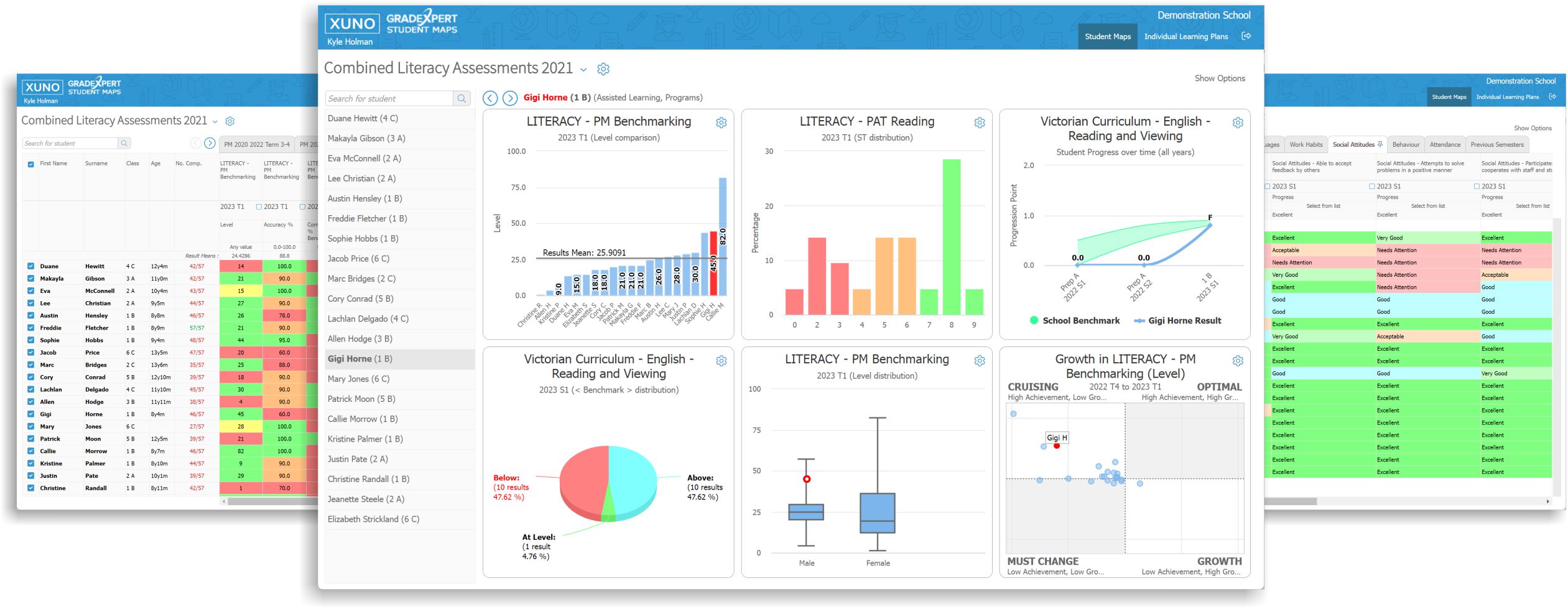
Task: Toggle the select-all checkbox beside First Name header
Action: [31, 164]
